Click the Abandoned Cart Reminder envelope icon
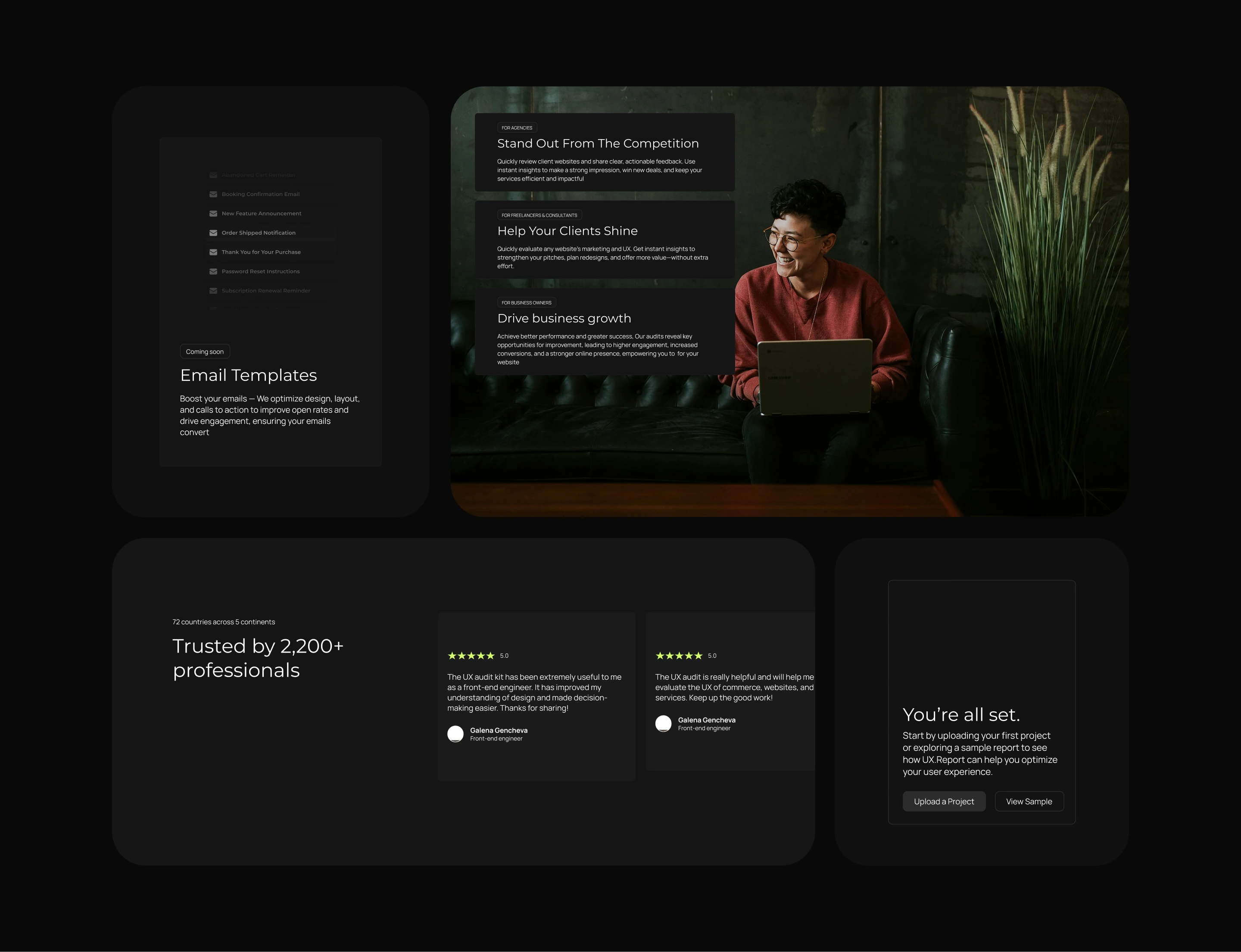The height and width of the screenshot is (952, 1241). pyautogui.click(x=213, y=175)
